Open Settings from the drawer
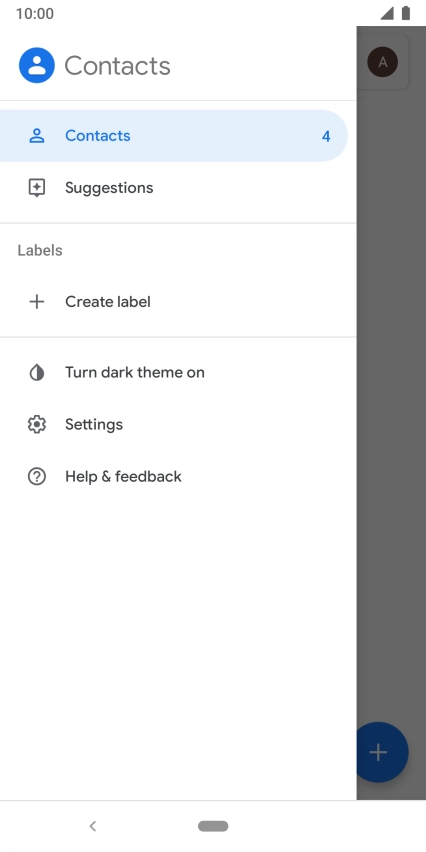The height and width of the screenshot is (852, 426). click(178, 424)
